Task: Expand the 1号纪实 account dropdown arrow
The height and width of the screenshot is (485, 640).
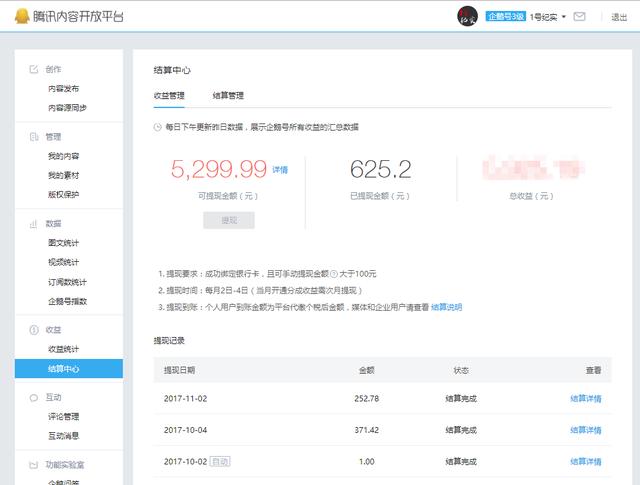Action: pyautogui.click(x=564, y=17)
